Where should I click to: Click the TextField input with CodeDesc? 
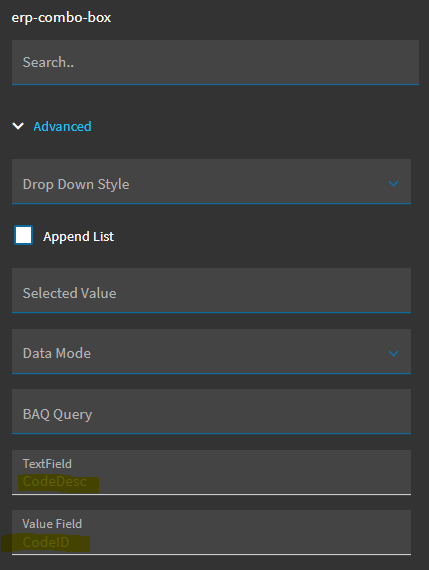(211, 472)
